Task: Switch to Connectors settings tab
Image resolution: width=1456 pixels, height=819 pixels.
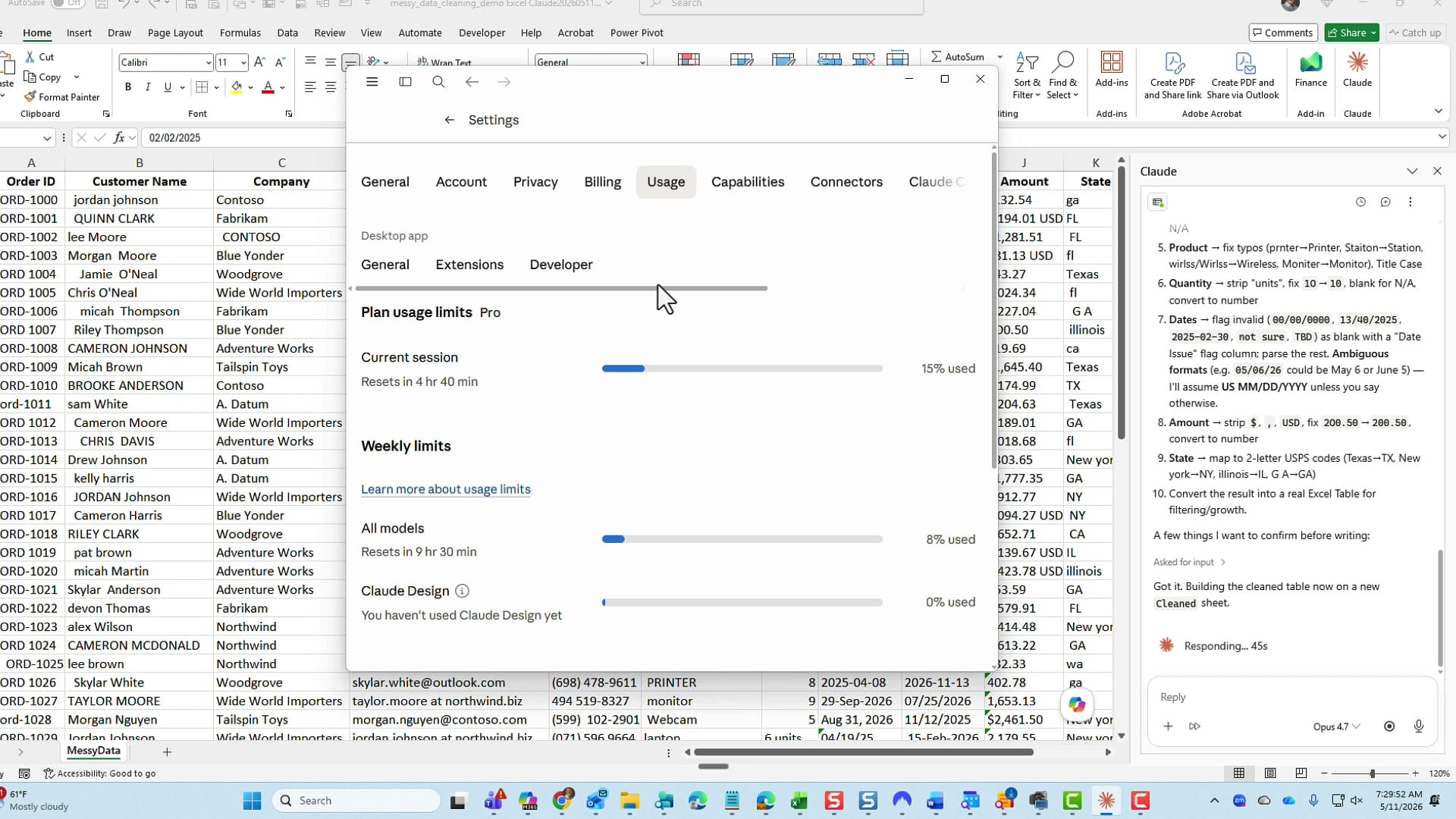Action: point(846,182)
